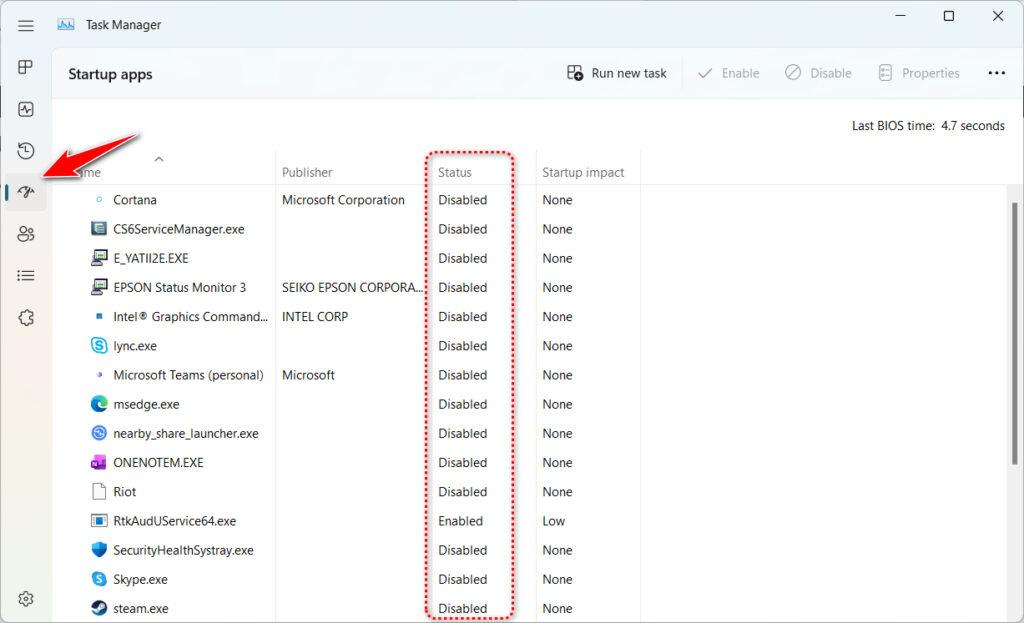The height and width of the screenshot is (623, 1024).
Task: Open the Services page in sidebar
Action: click(x=26, y=317)
